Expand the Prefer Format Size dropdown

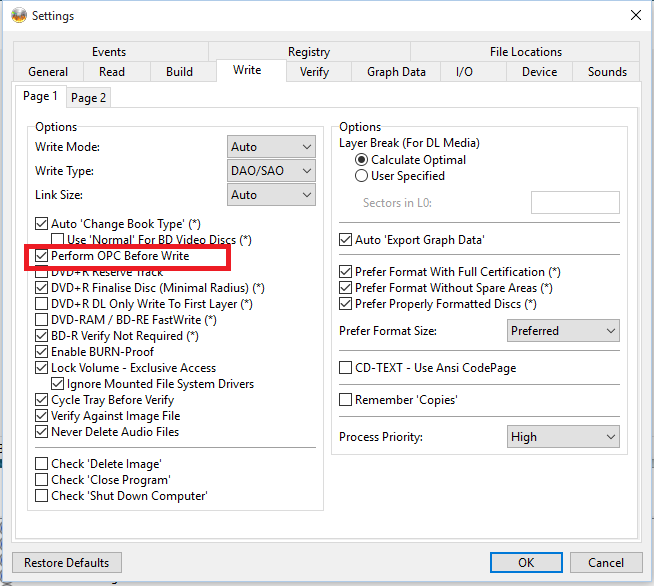pyautogui.click(x=563, y=331)
